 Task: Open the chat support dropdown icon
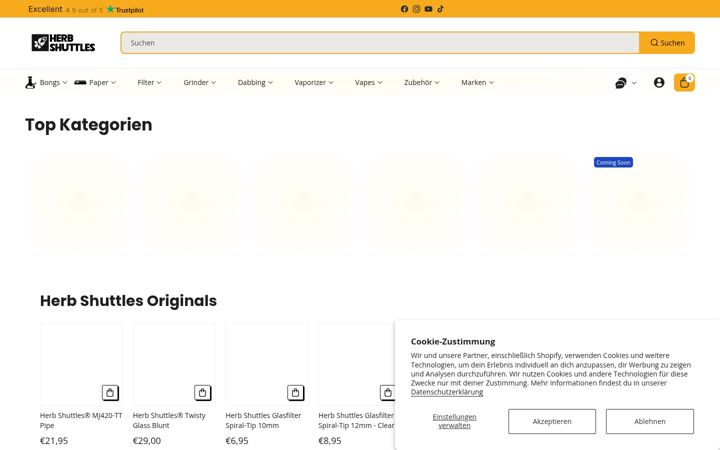[625, 83]
